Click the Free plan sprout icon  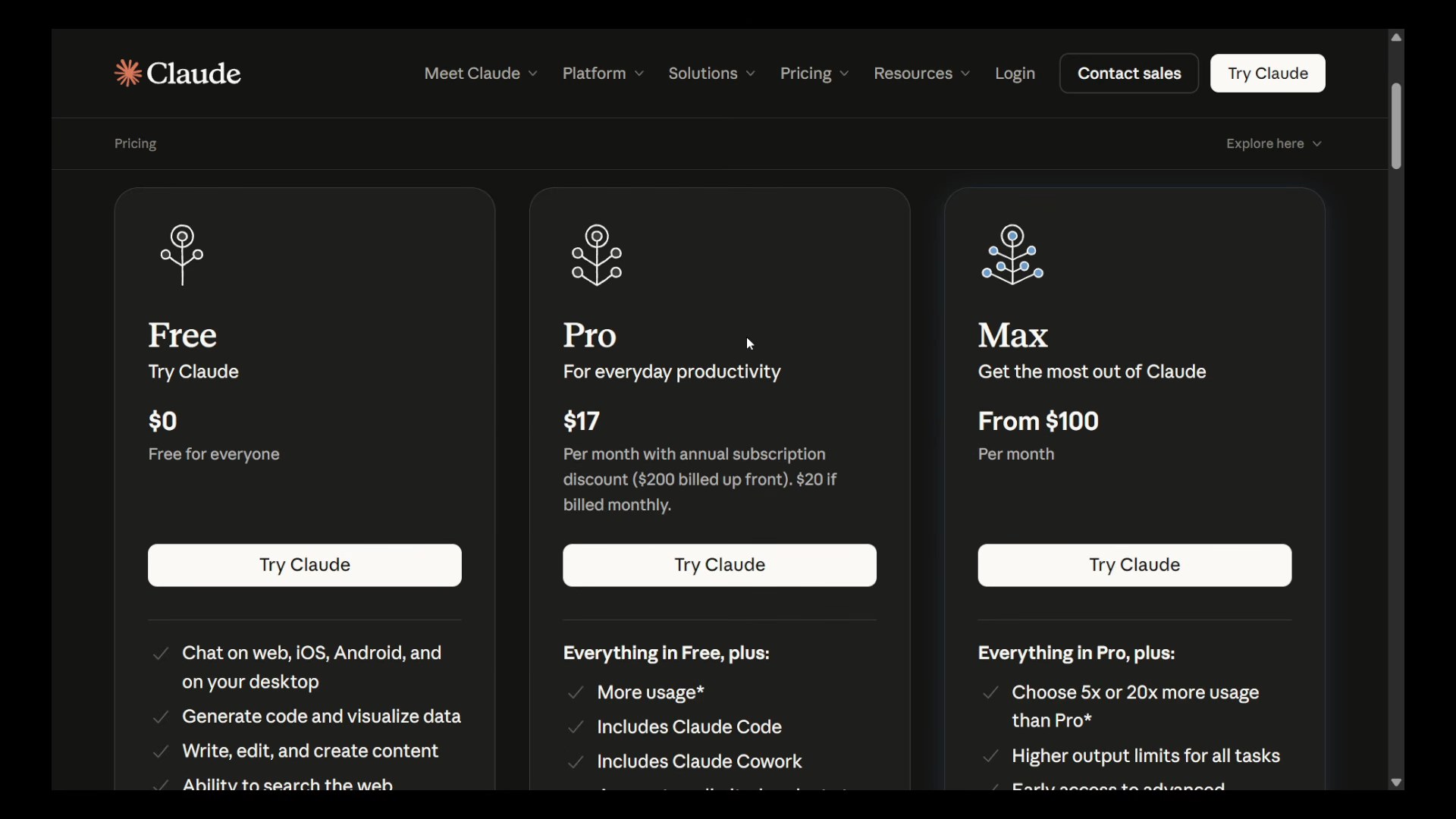[182, 255]
